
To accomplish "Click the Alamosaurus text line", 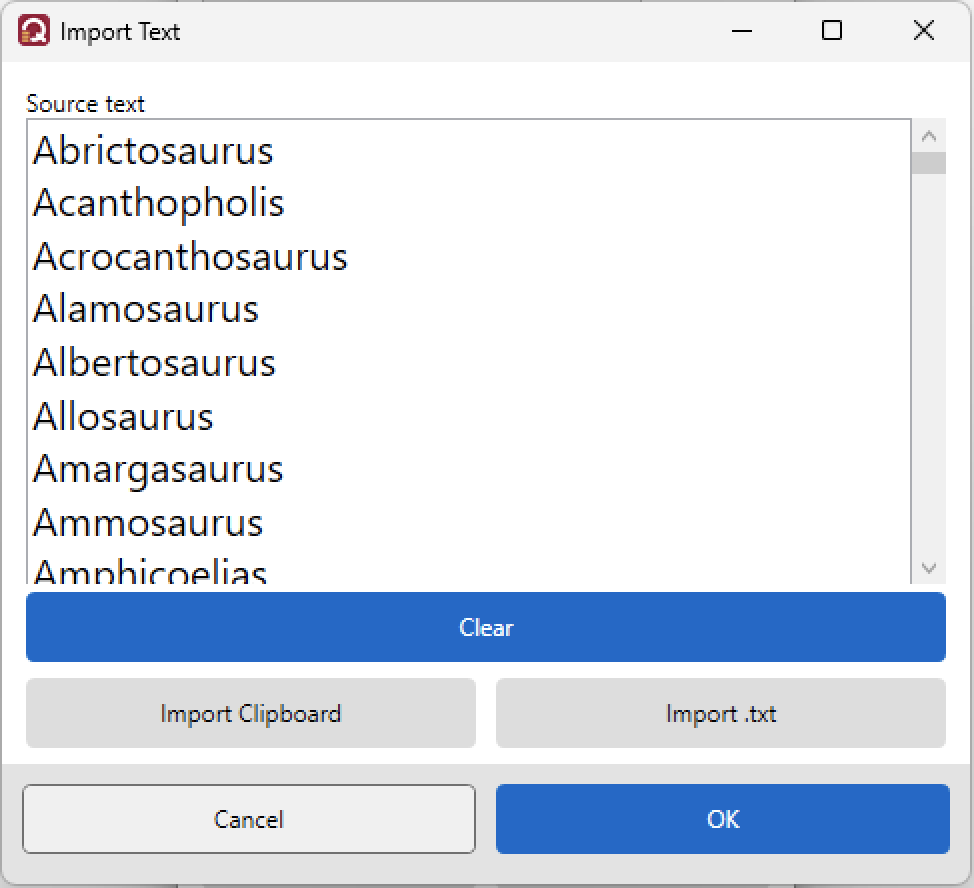I will (145, 310).
